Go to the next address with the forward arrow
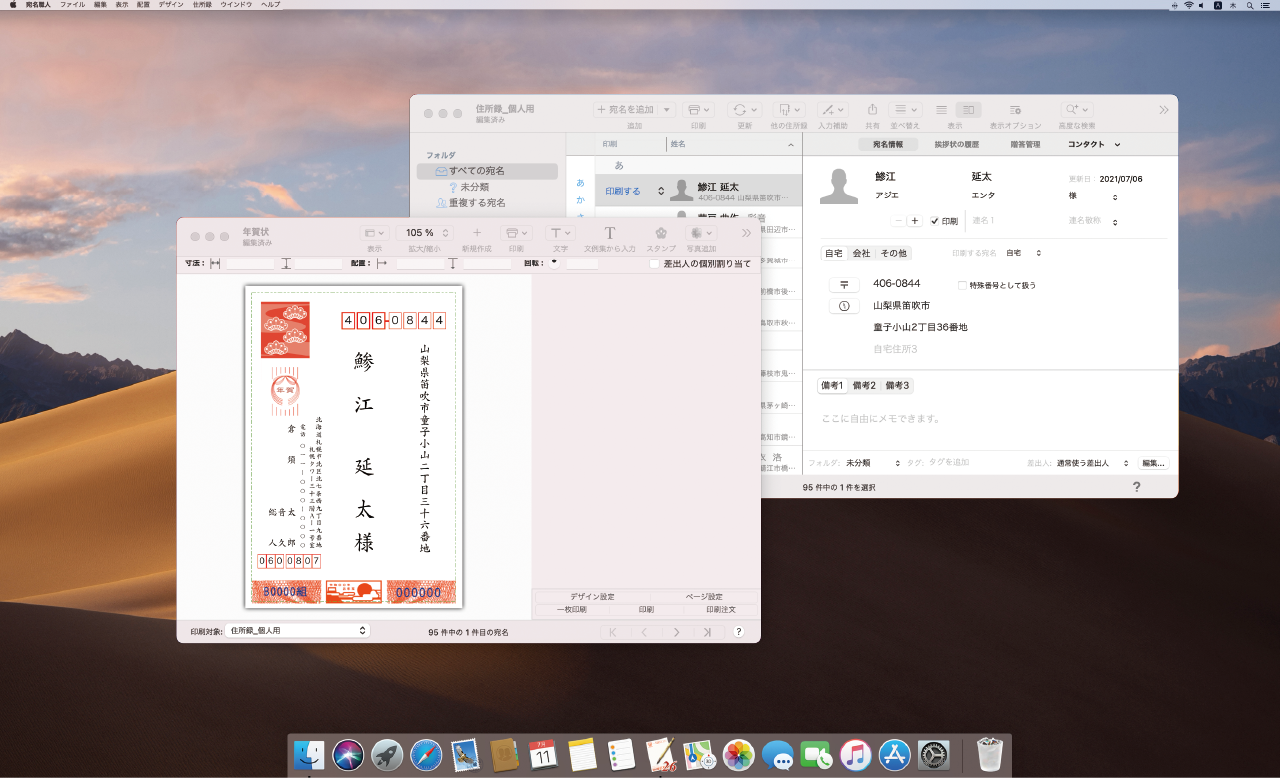 (676, 632)
